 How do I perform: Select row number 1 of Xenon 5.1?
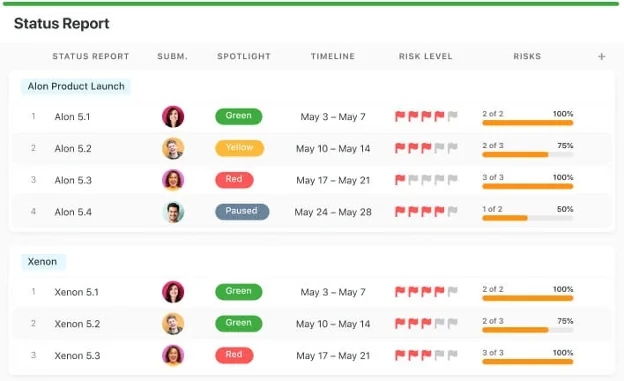(x=33, y=292)
